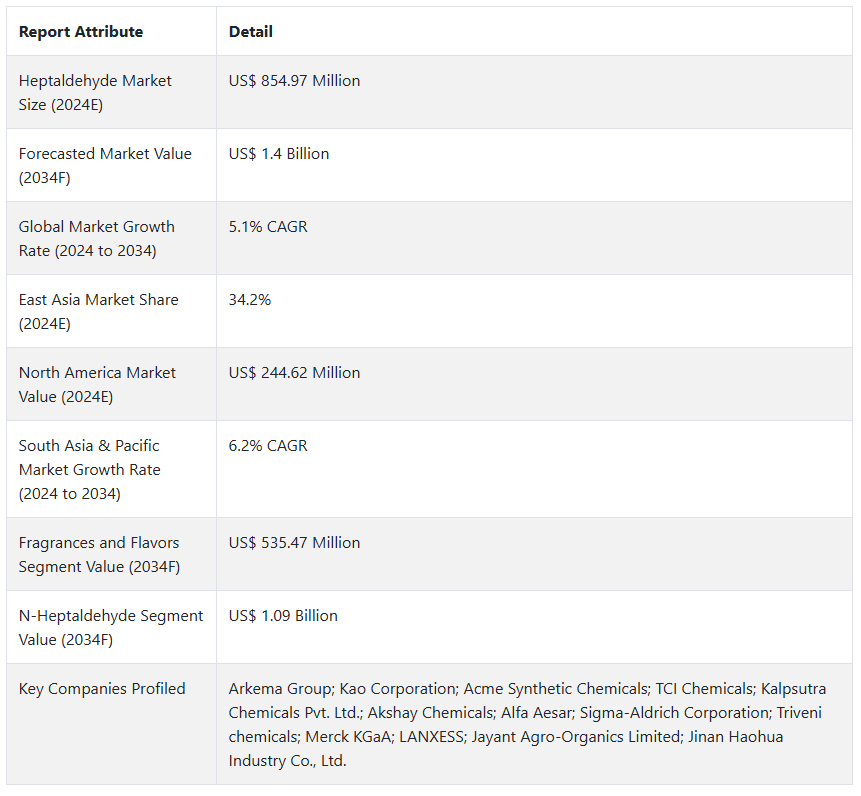Select the "Key Companies Profiled" cell
The image size is (861, 796).
click(x=102, y=689)
